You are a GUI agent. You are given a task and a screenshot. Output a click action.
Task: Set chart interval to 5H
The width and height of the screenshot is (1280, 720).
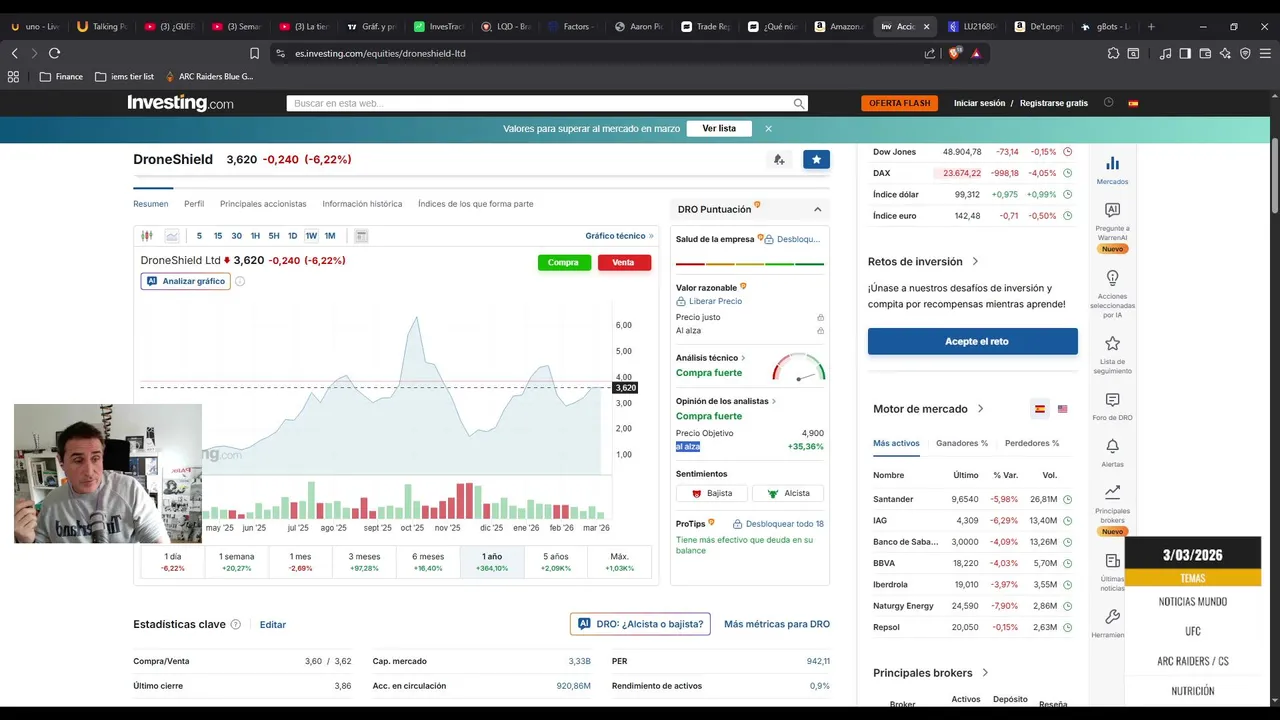pos(273,236)
